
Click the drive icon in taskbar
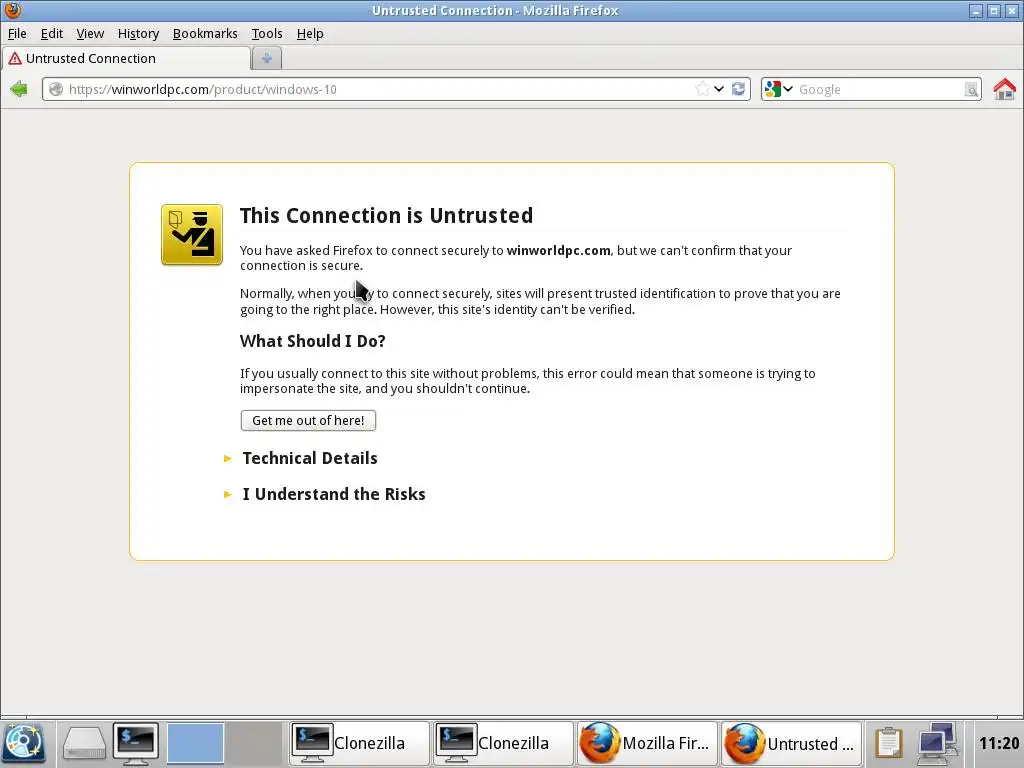coord(84,744)
